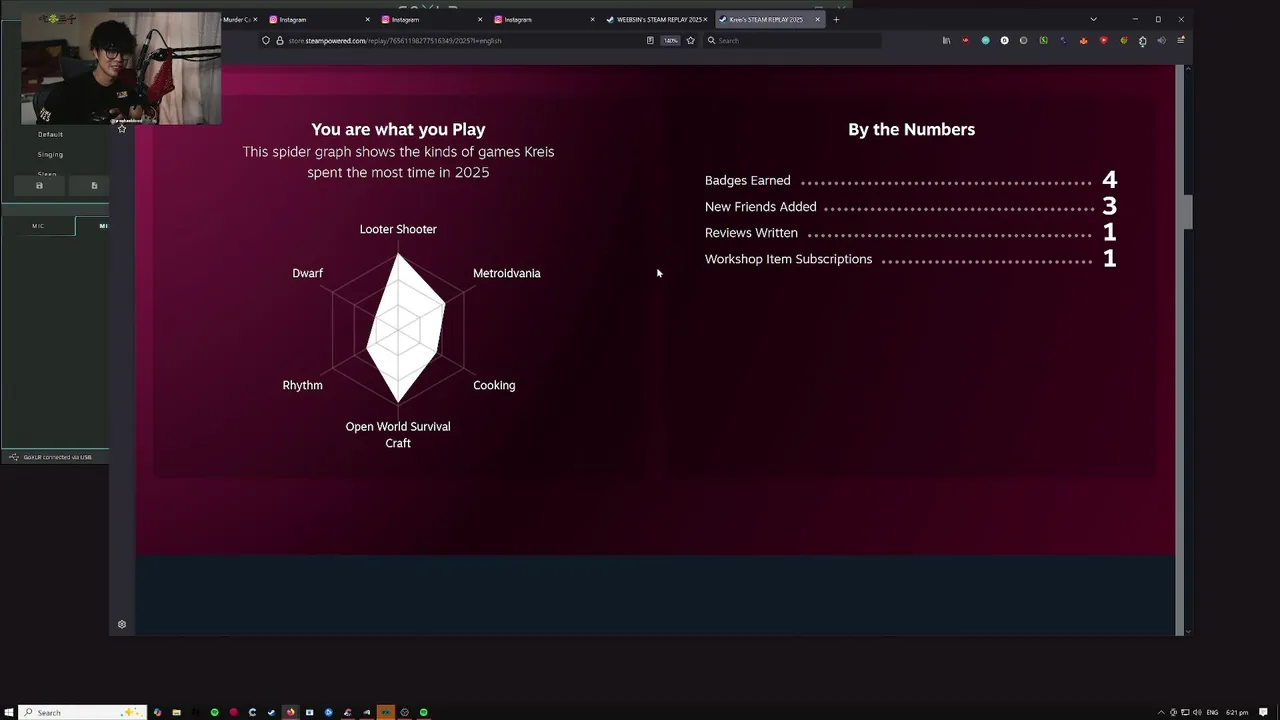Open the browser Library icon
Viewport: 1280px width, 720px height.
(946, 41)
